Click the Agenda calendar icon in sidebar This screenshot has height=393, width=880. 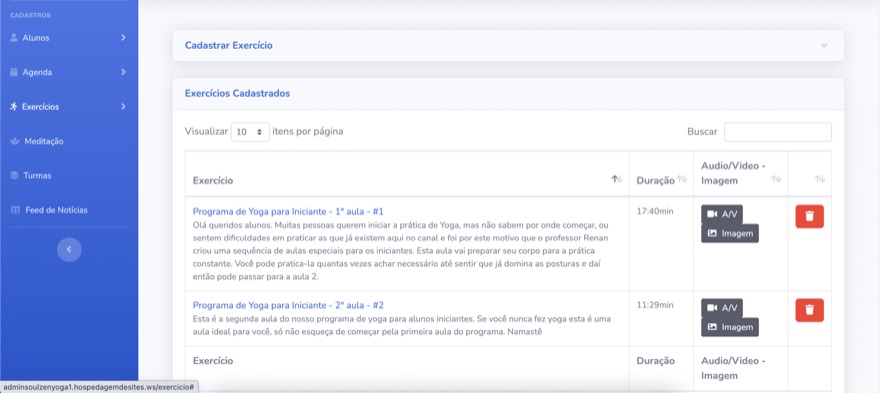[x=14, y=72]
